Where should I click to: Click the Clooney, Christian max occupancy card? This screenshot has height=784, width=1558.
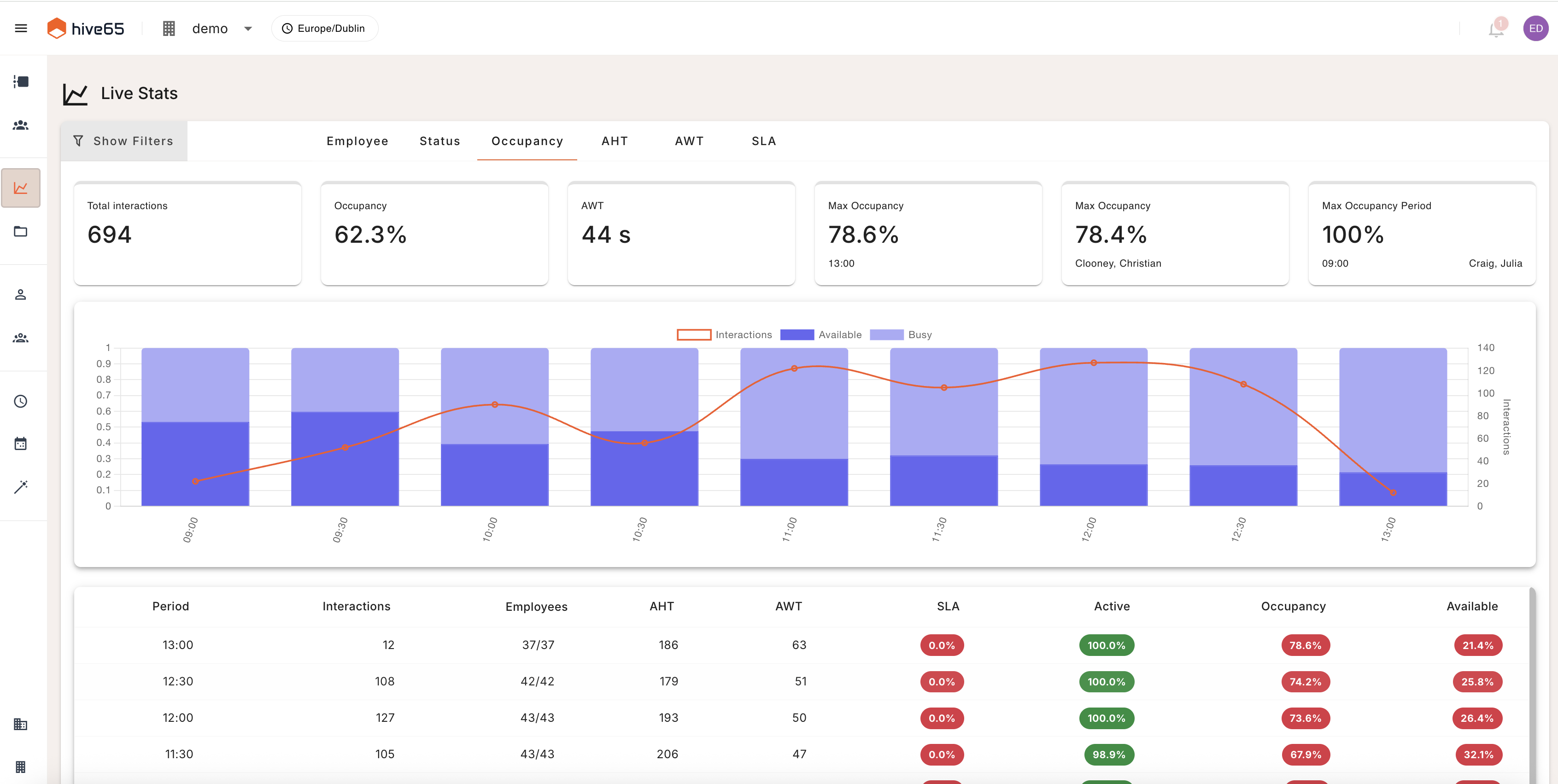(x=1175, y=234)
